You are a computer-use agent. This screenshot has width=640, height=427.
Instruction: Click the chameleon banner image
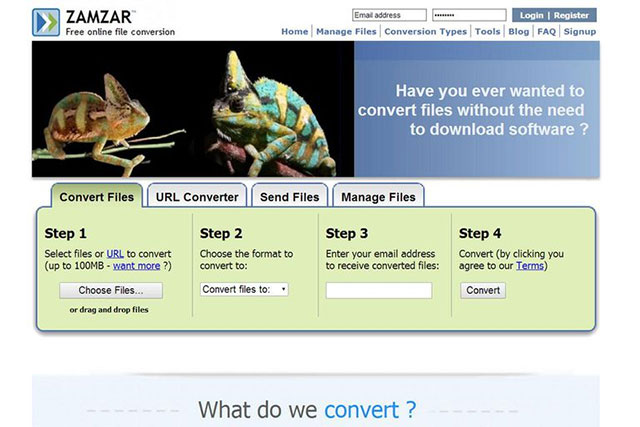point(192,108)
